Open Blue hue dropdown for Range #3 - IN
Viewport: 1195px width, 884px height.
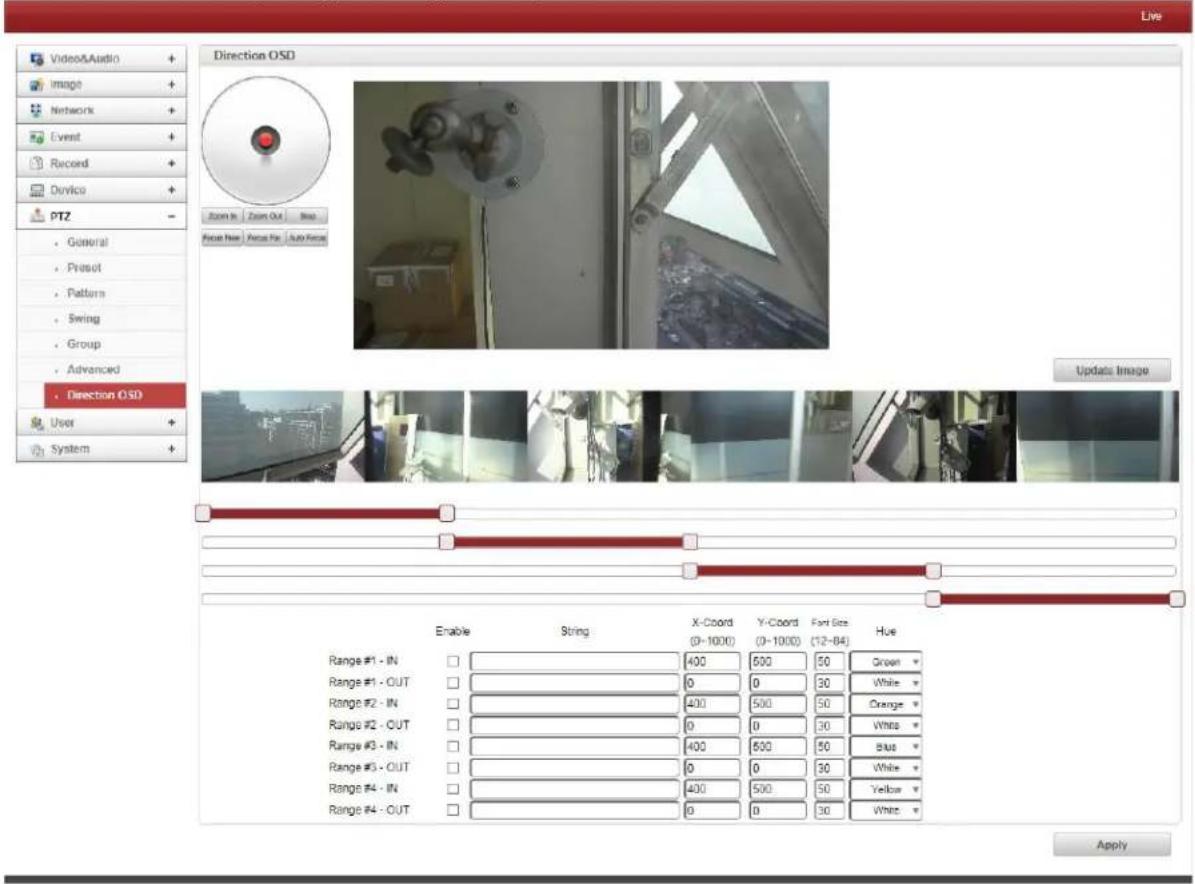pos(886,747)
